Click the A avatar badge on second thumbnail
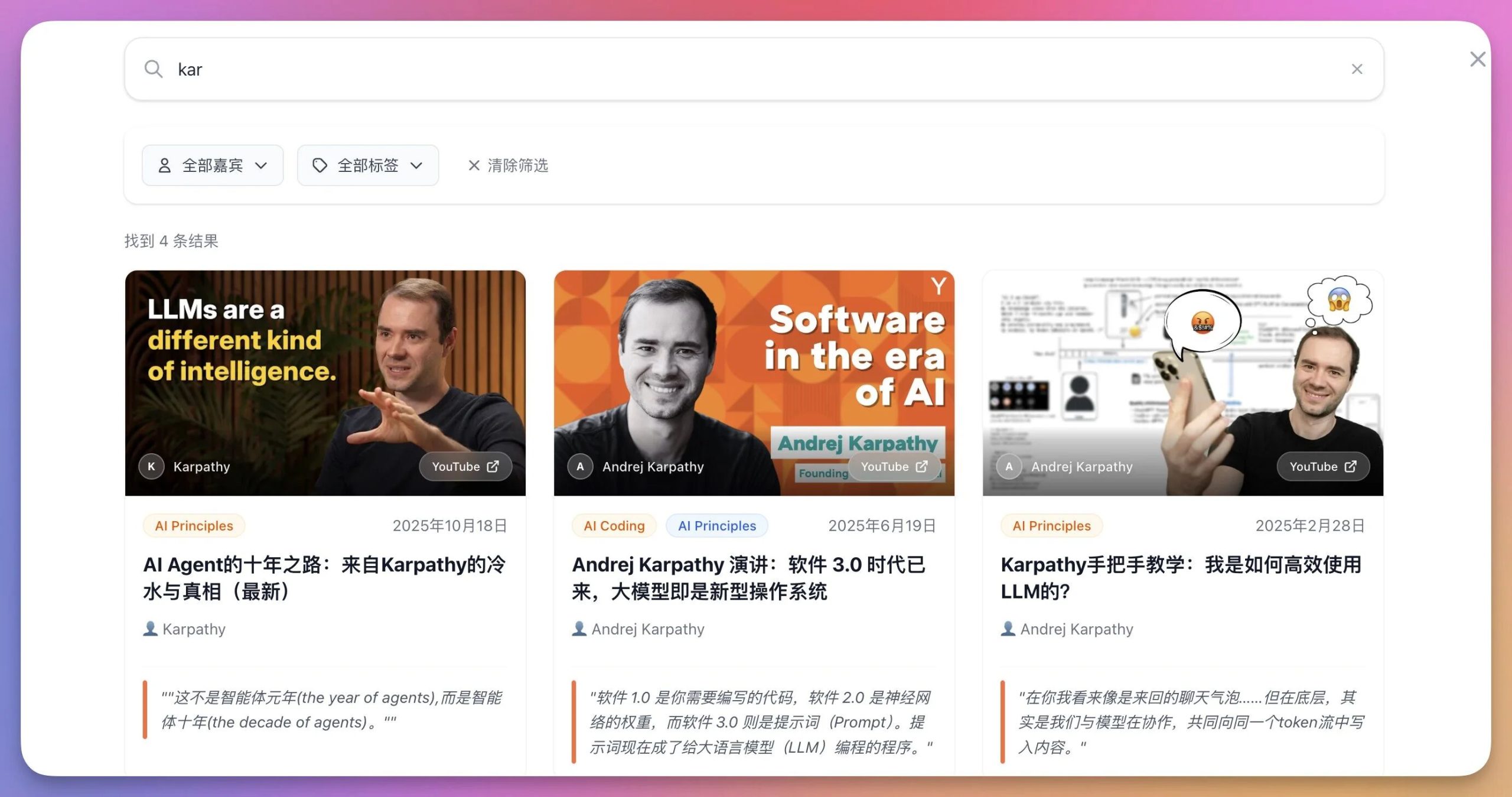1512x797 pixels. pyautogui.click(x=580, y=467)
